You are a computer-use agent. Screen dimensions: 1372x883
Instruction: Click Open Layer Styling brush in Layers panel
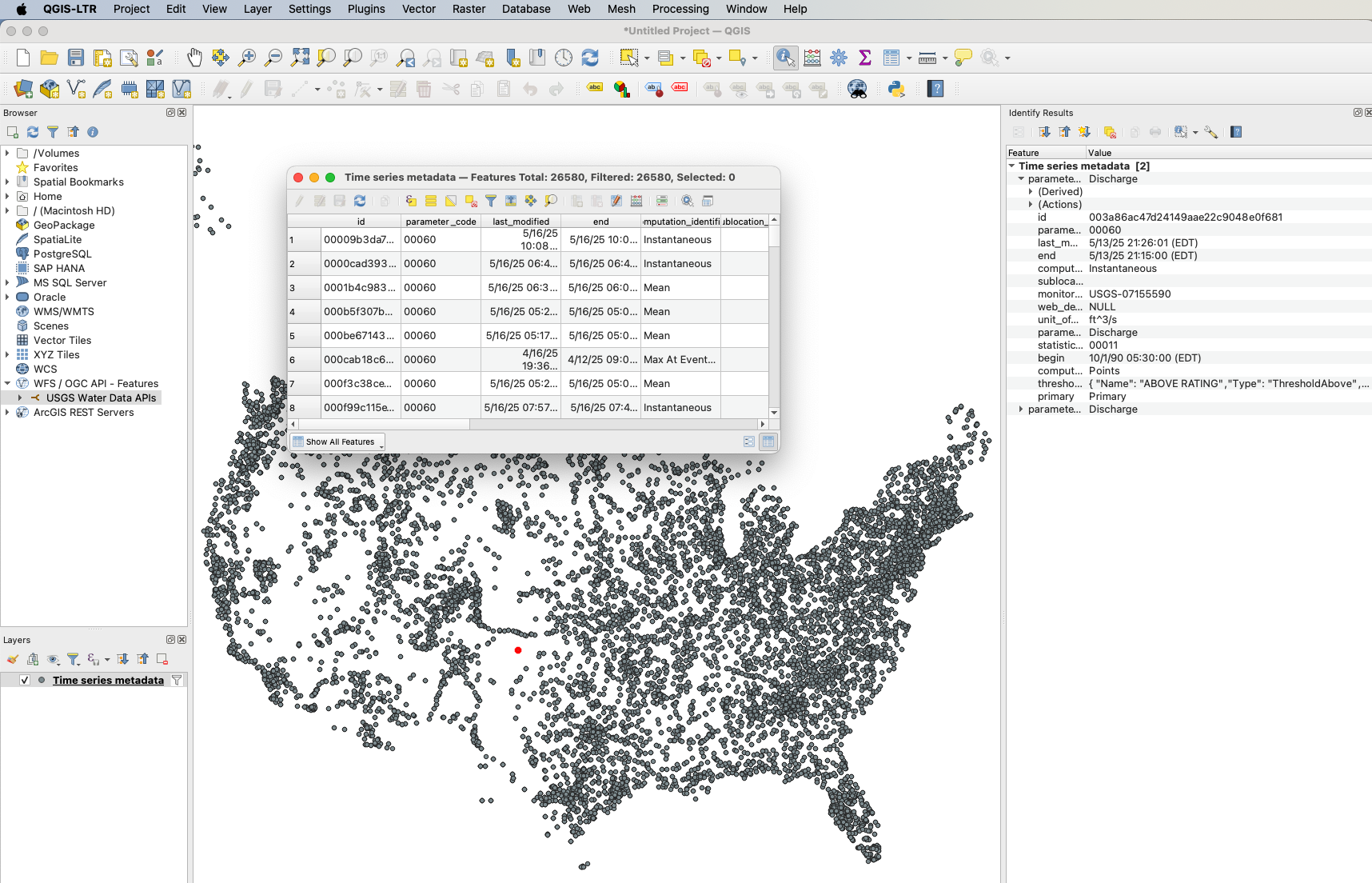pos(12,659)
